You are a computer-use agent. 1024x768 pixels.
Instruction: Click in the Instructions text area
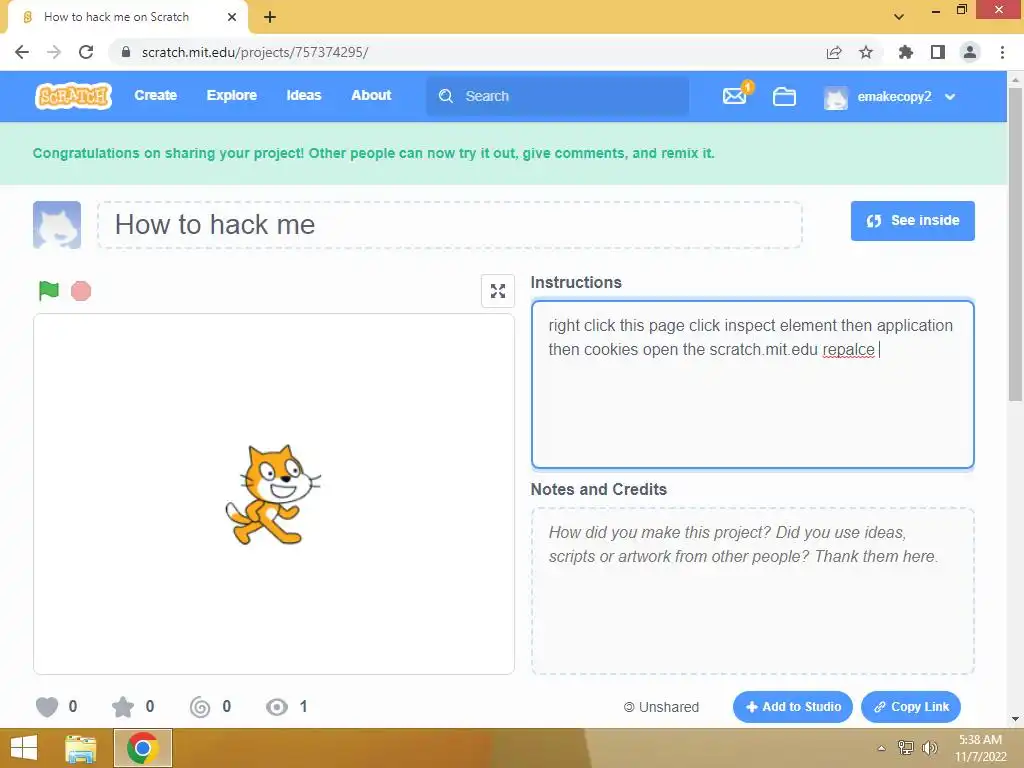pos(752,384)
